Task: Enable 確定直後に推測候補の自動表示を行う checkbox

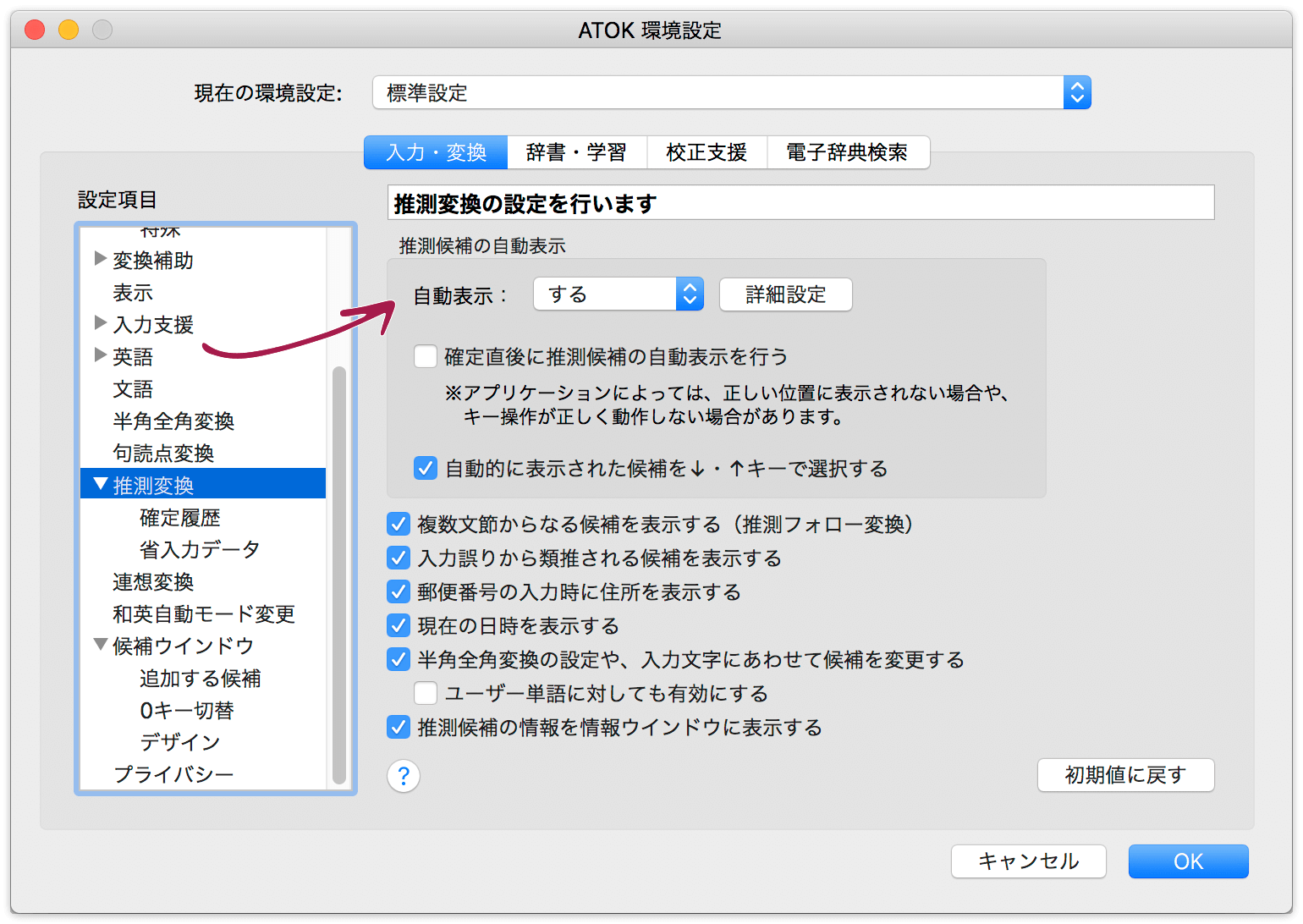Action: (x=426, y=356)
